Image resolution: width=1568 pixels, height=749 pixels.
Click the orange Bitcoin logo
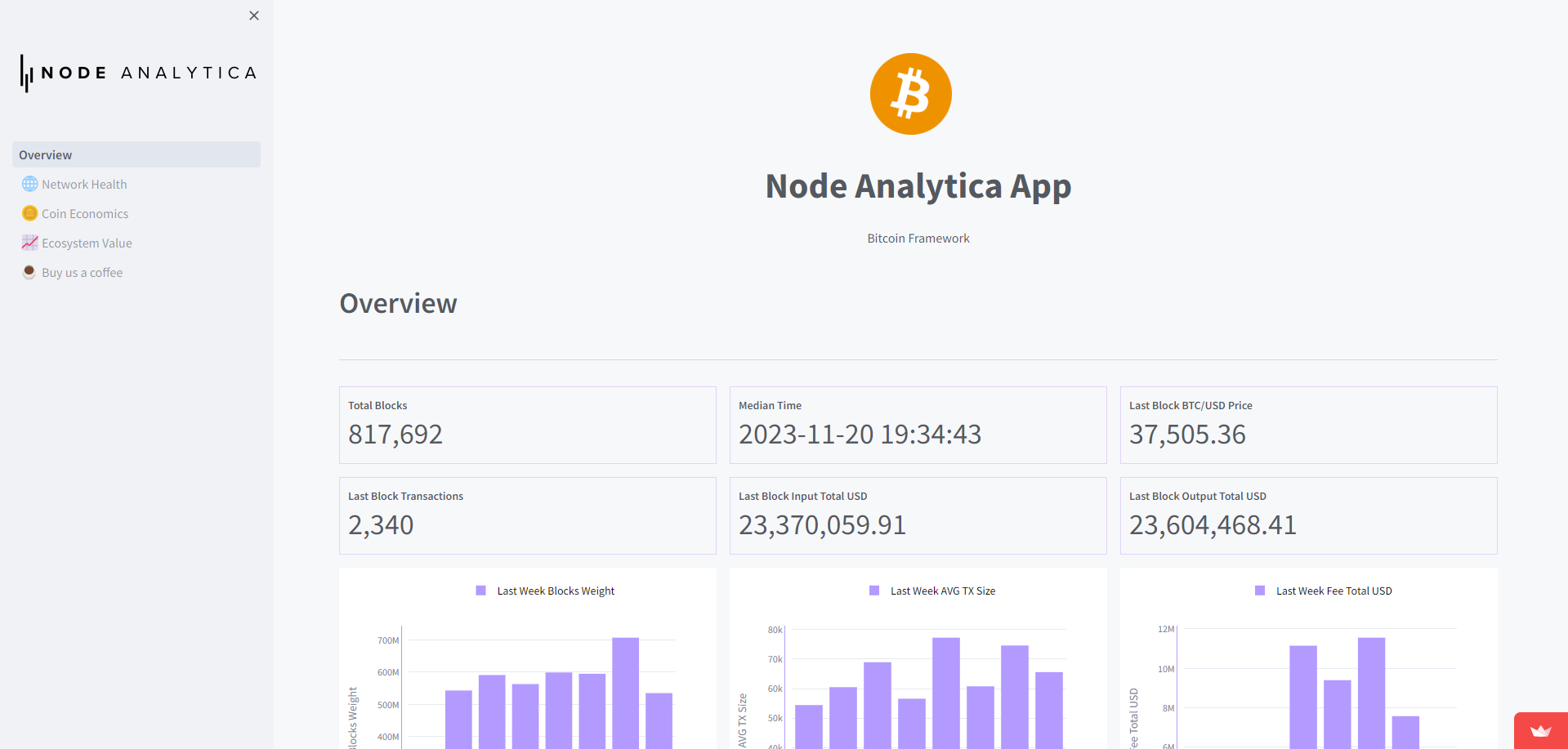(x=911, y=94)
